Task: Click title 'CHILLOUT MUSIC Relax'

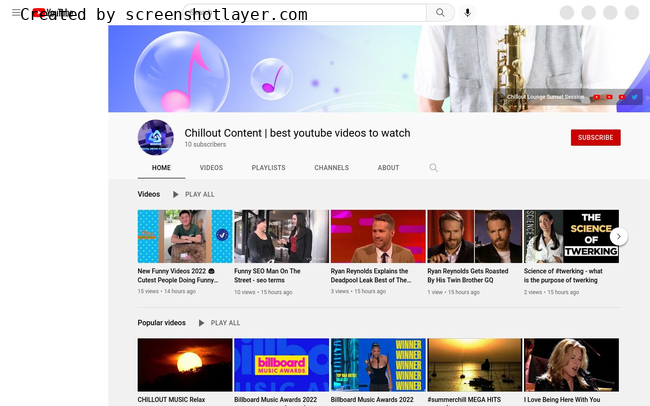Action: (171, 400)
